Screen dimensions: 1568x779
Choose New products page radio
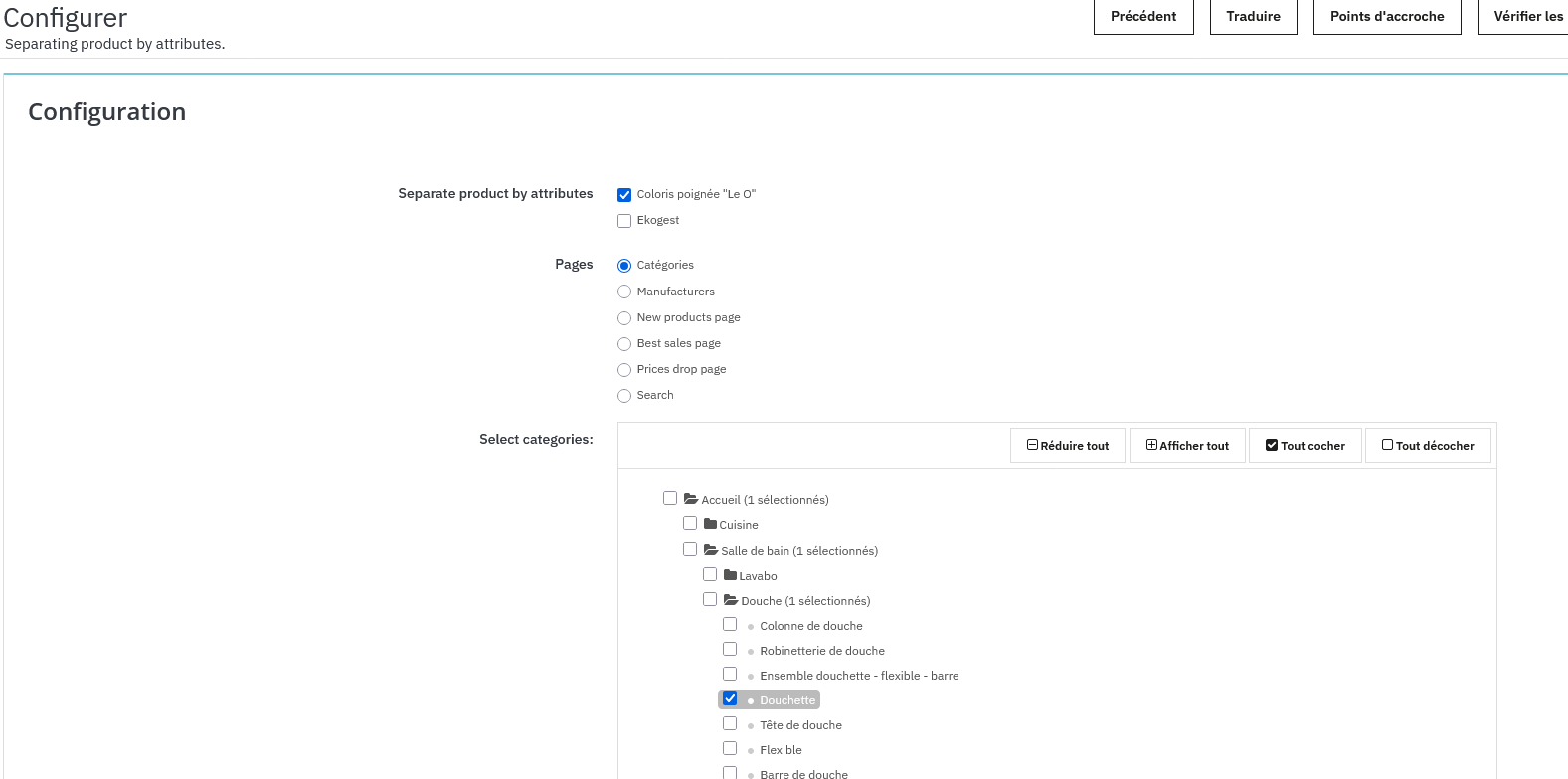coord(624,318)
